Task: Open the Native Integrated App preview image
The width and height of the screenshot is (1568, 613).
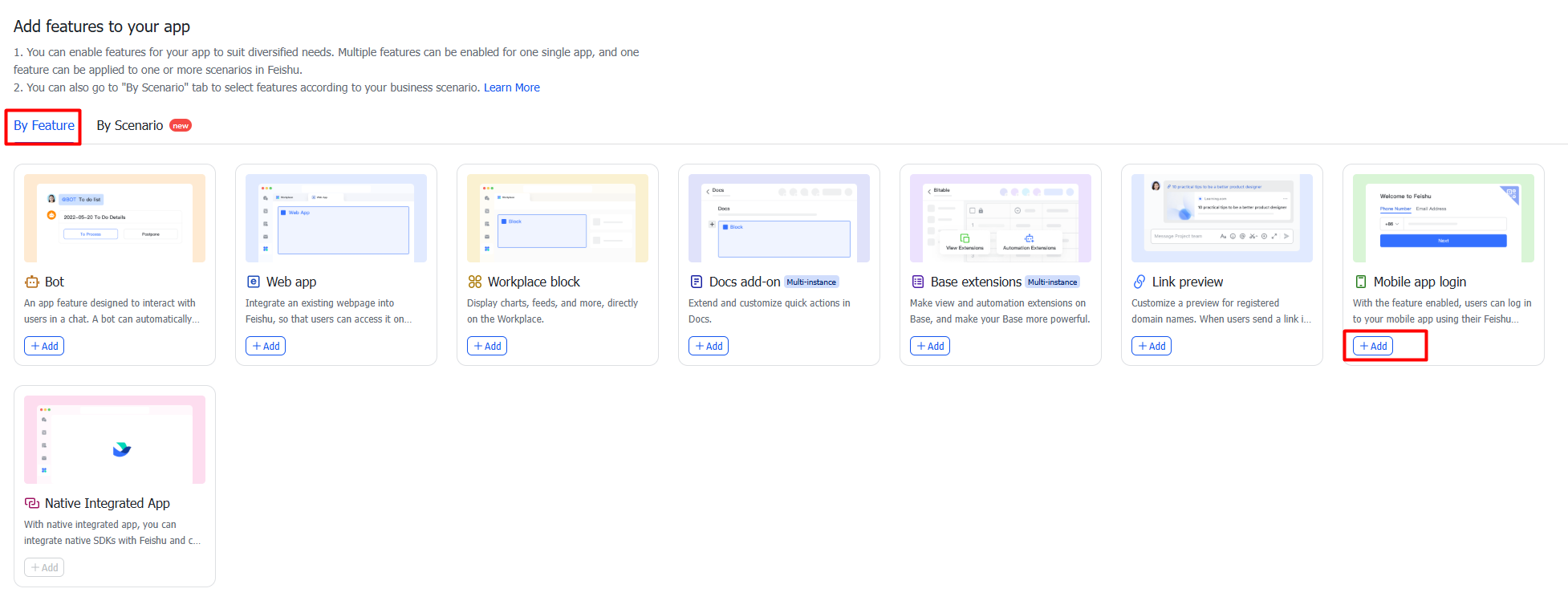Action: pyautogui.click(x=115, y=440)
